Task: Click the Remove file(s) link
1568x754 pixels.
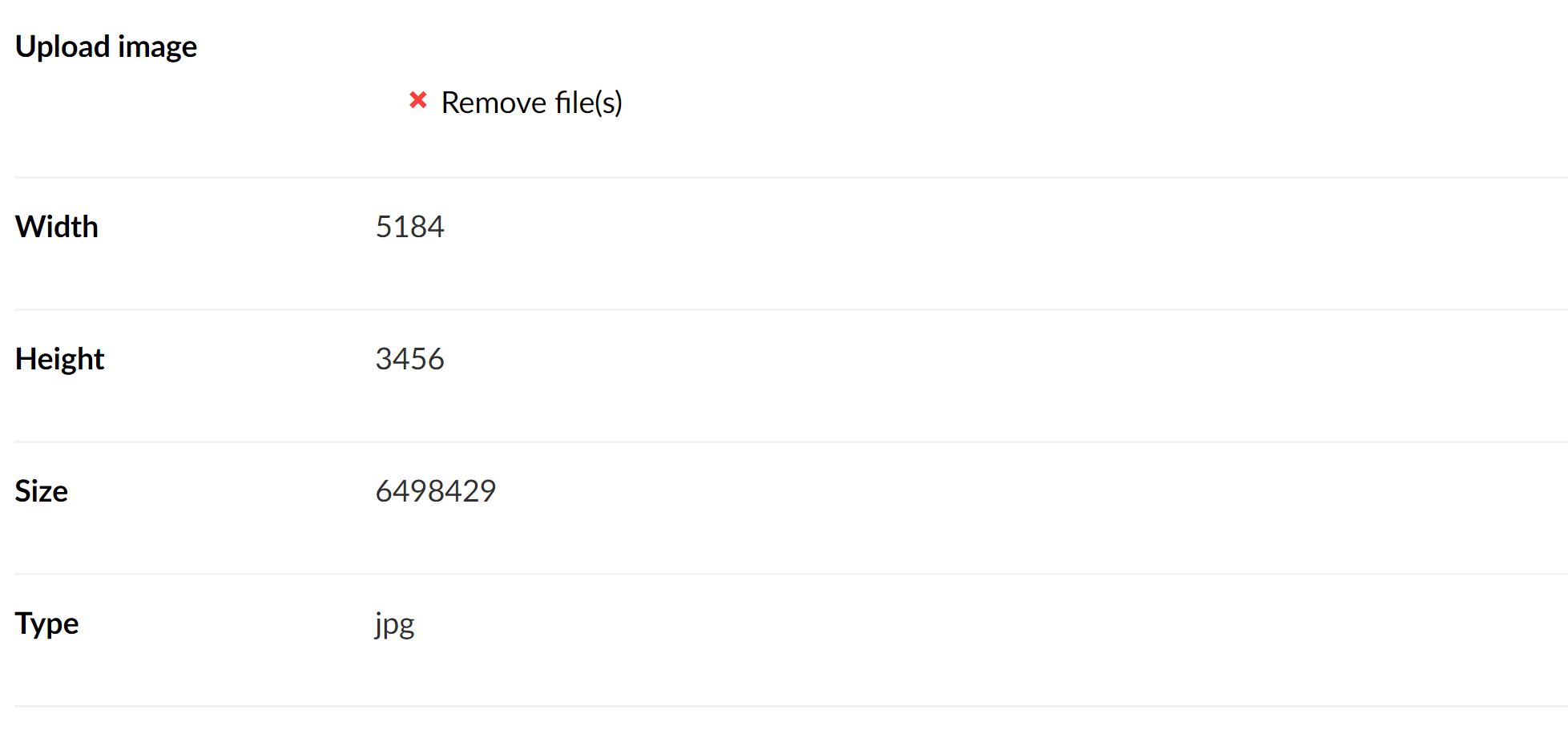Action: pyautogui.click(x=530, y=103)
